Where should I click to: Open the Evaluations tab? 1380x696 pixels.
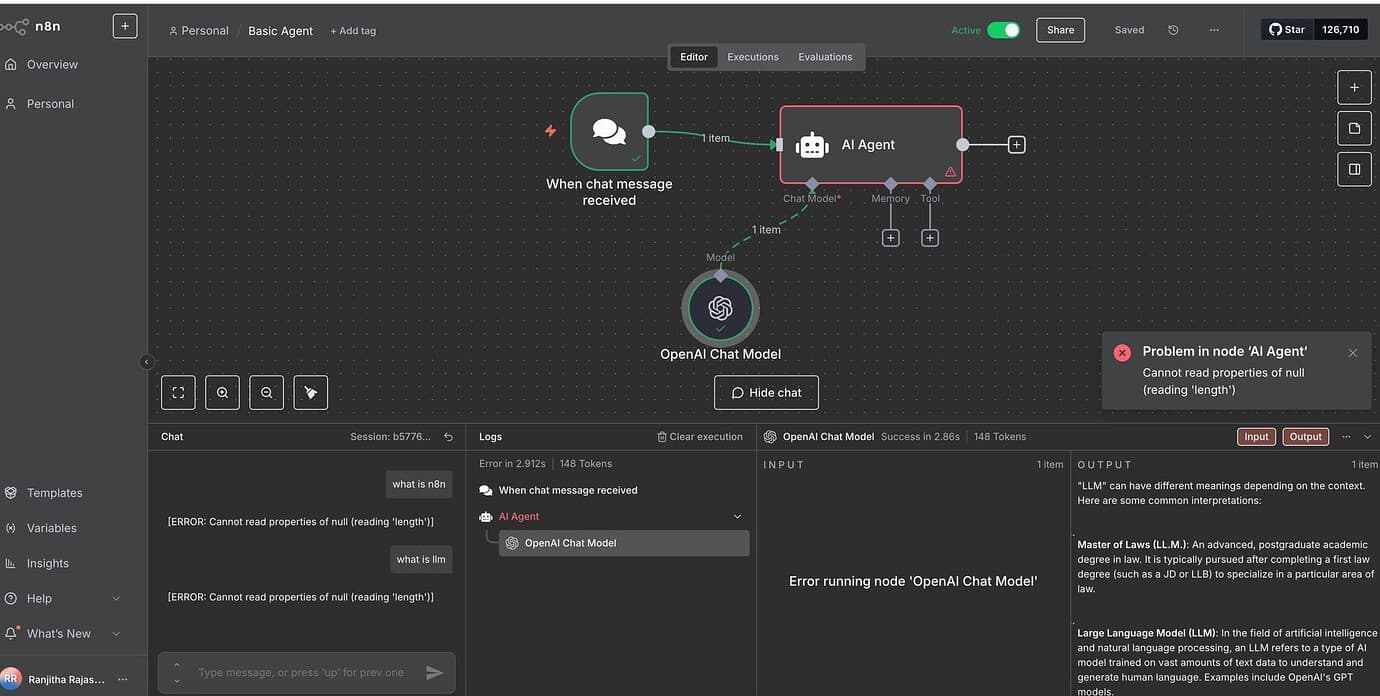tap(825, 57)
